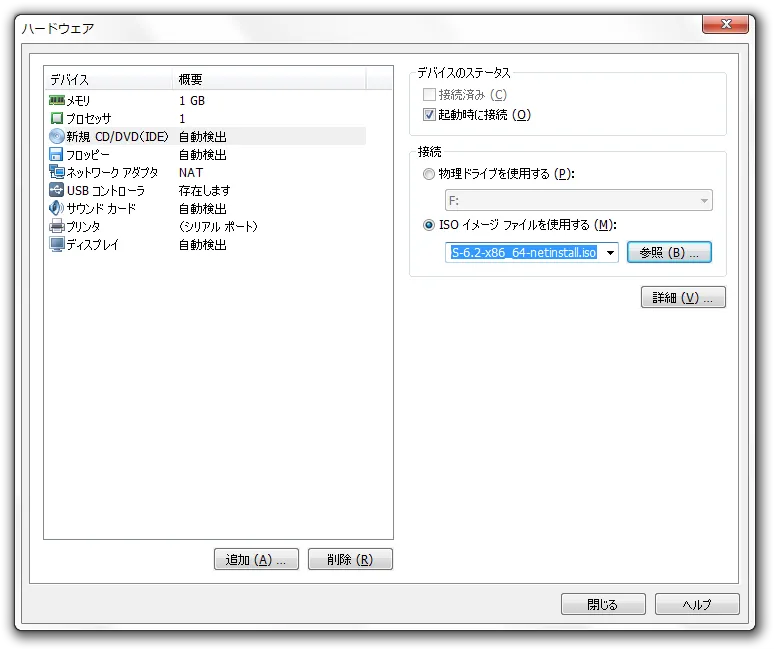Click the 削除 (R) remove button
Image resolution: width=774 pixels, height=649 pixels.
350,559
